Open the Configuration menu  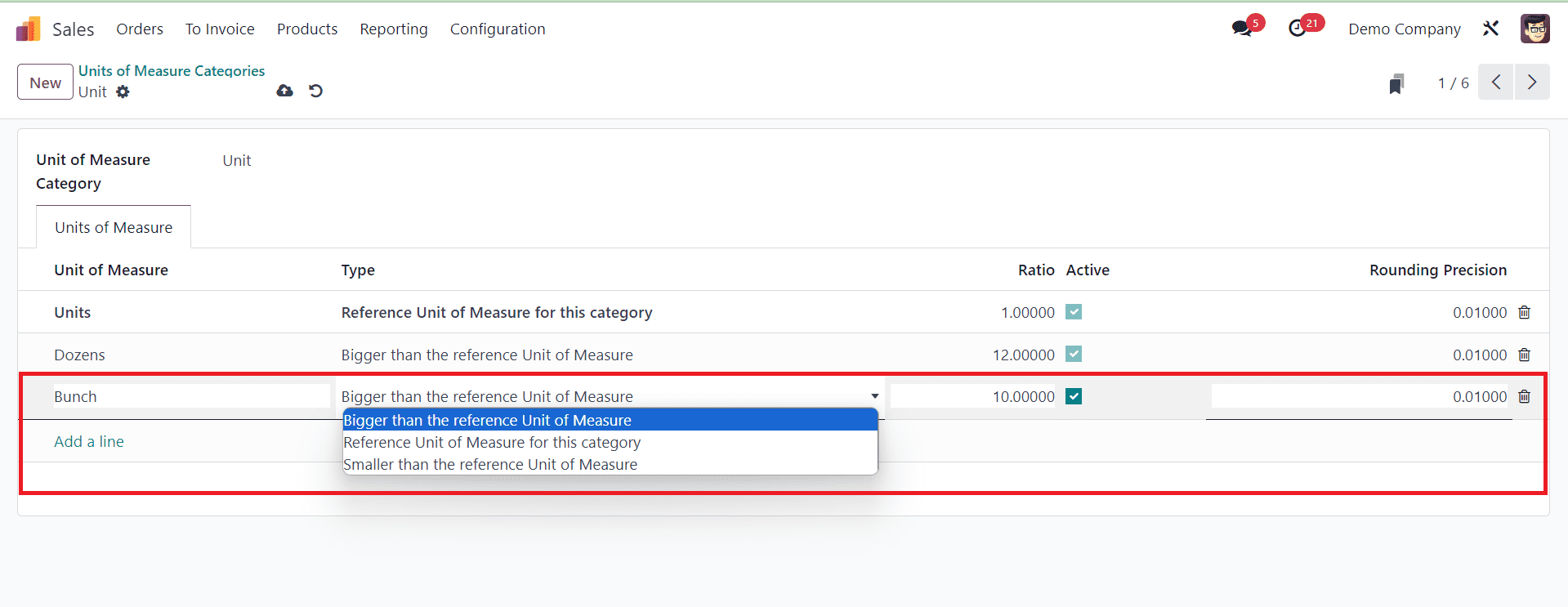tap(498, 29)
